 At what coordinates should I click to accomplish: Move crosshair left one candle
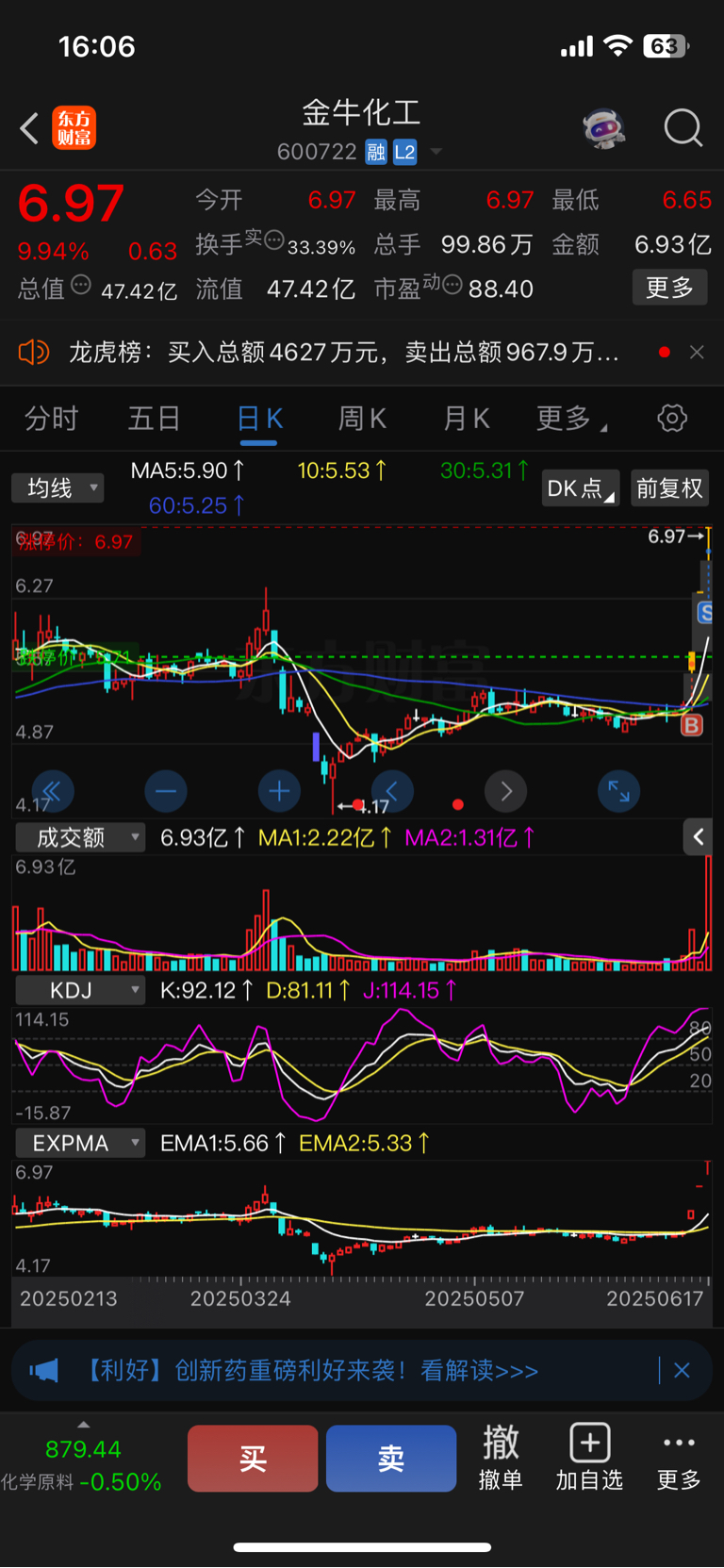click(x=392, y=791)
